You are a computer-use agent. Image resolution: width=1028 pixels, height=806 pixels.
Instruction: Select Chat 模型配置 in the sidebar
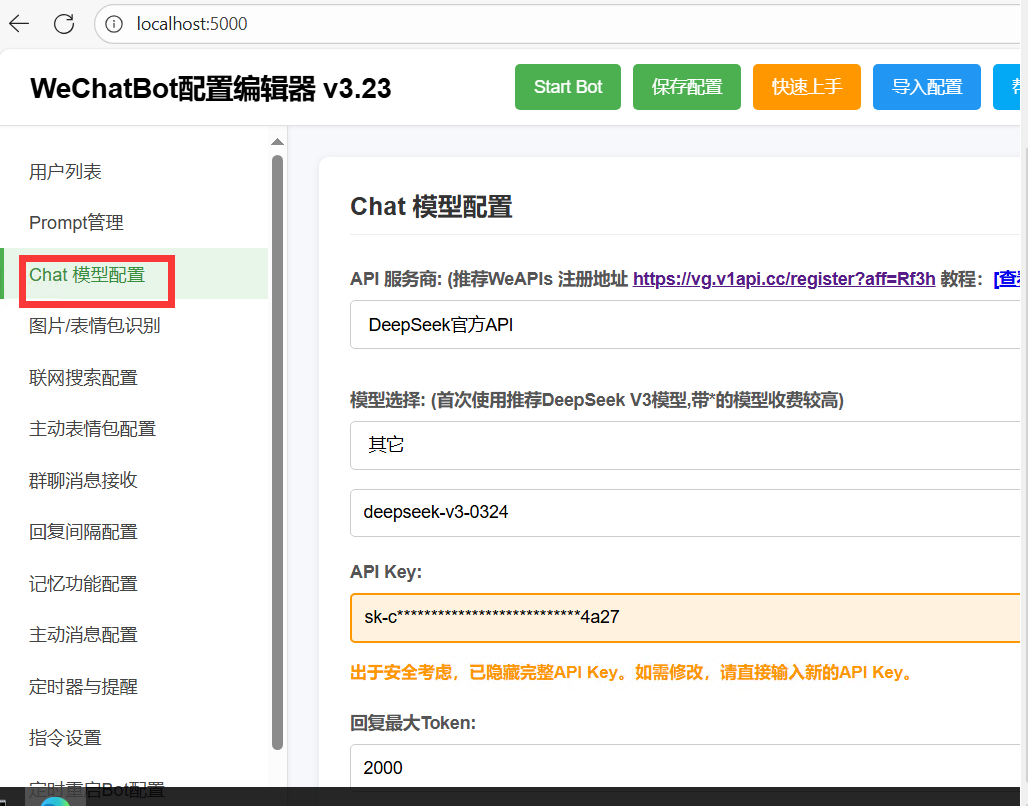[134, 274]
